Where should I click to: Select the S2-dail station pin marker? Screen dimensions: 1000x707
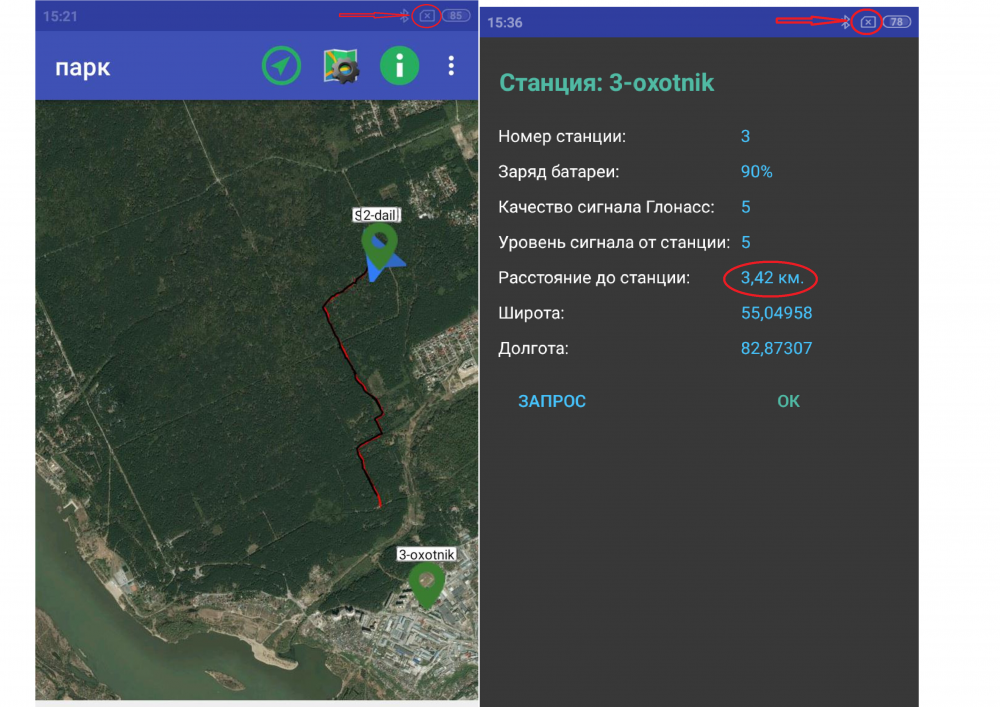click(x=379, y=241)
